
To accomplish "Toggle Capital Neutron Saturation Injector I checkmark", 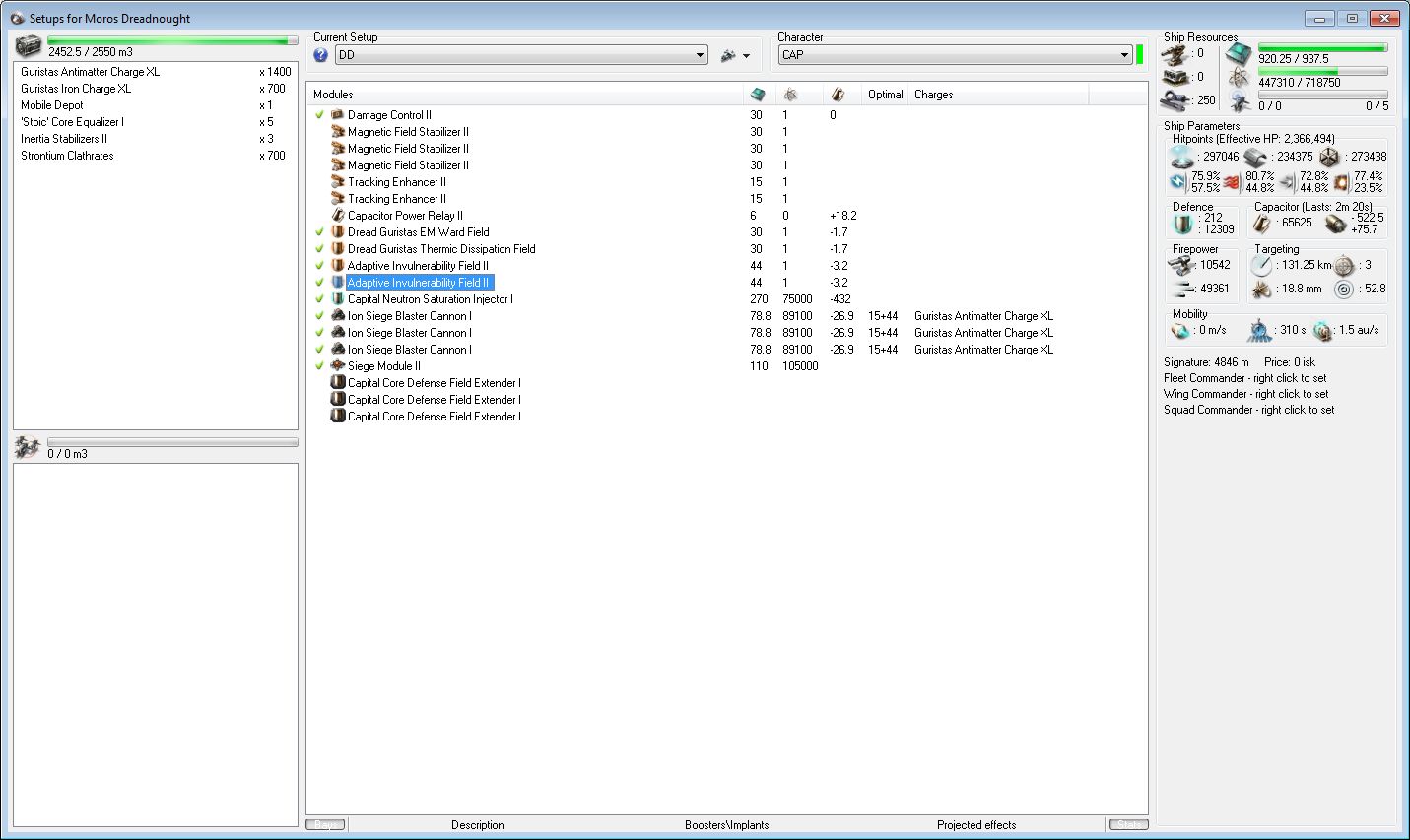I will click(319, 299).
